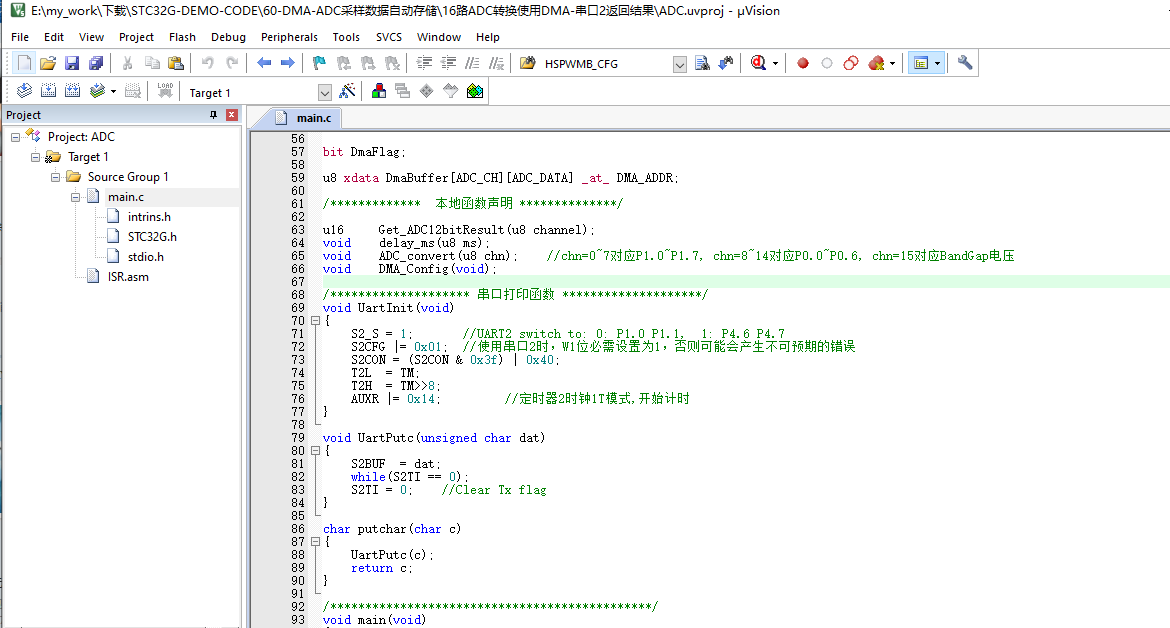Click the HSPWMB_CFG find text field
Viewport: 1170px width, 628px height.
(x=606, y=64)
